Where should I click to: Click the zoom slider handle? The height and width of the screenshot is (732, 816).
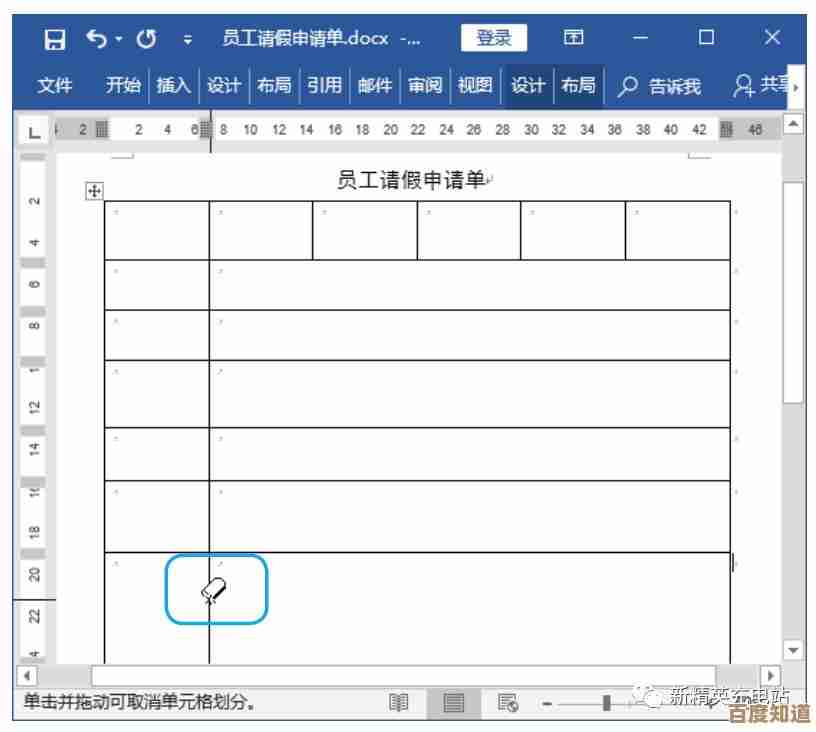[x=606, y=703]
